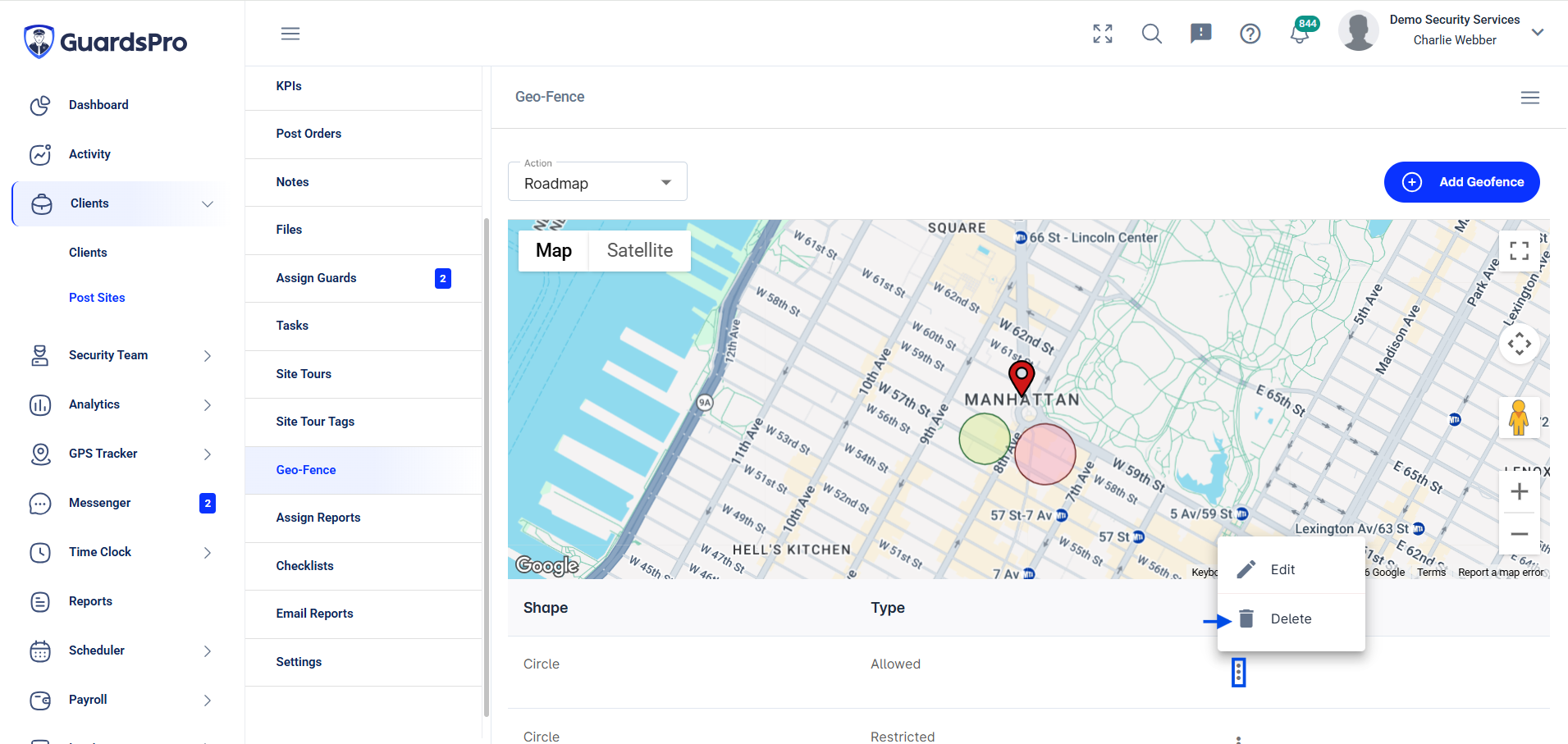
Task: Open the Post Sites link
Action: 97,298
